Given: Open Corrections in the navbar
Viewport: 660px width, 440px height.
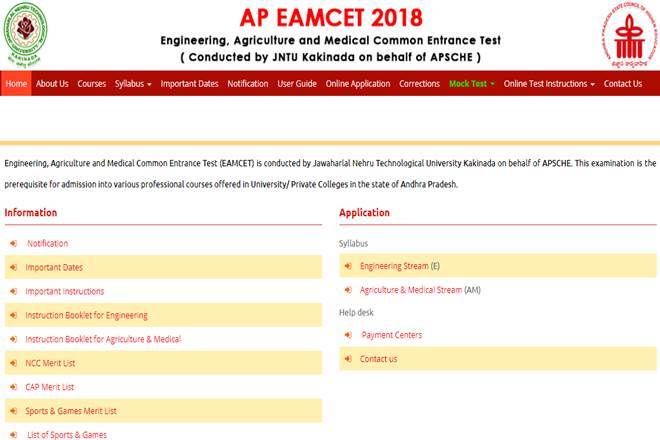Looking at the screenshot, I should 419,84.
